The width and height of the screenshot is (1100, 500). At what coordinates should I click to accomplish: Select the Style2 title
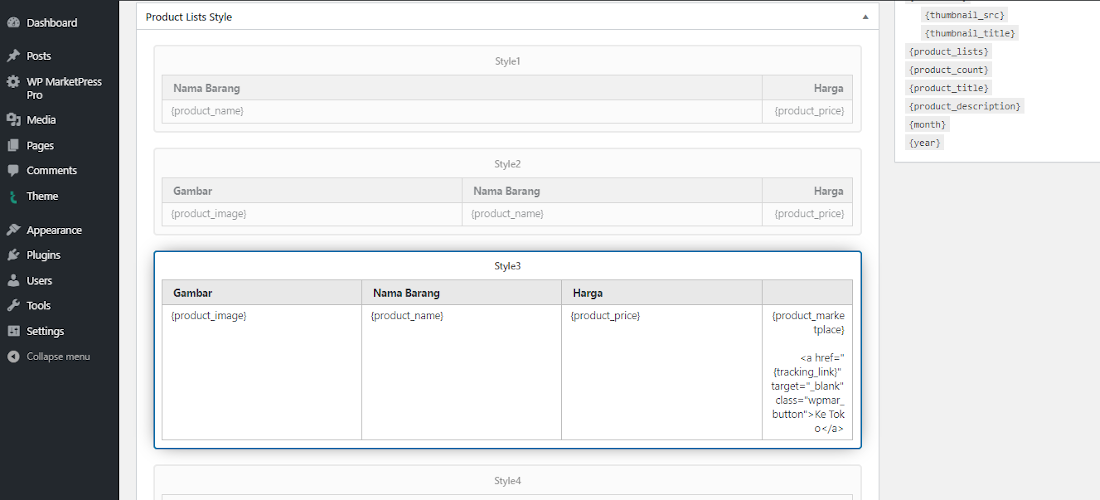[x=507, y=163]
